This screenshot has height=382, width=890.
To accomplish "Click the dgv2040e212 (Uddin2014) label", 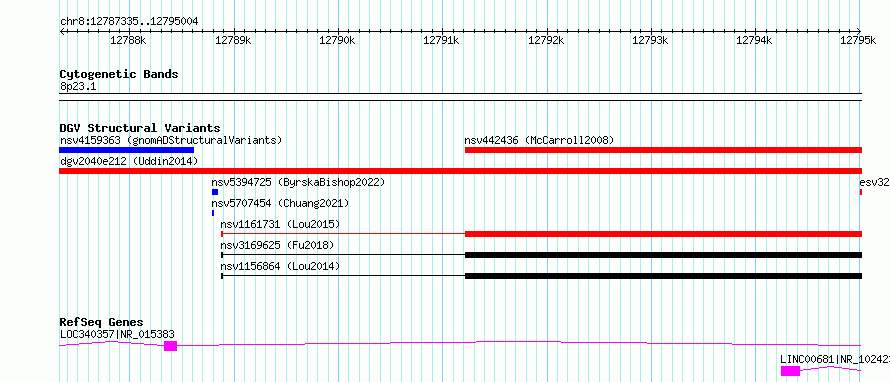I will coord(129,161).
